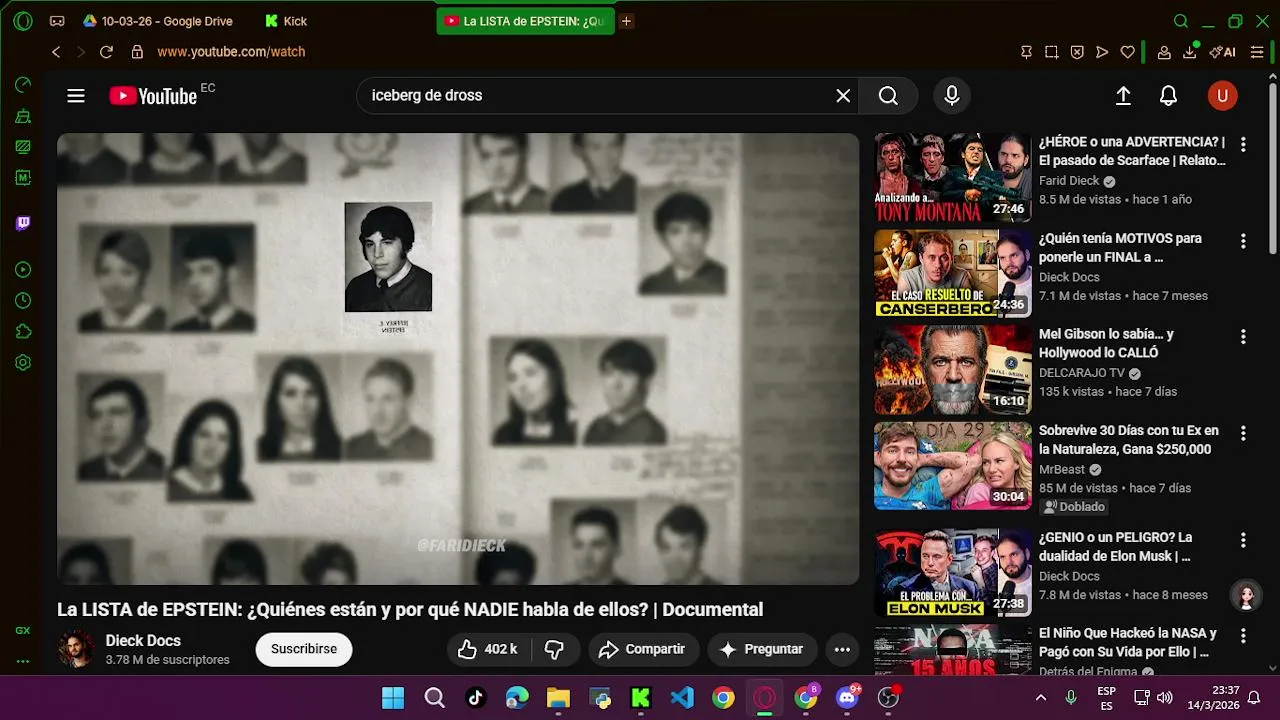The image size is (1280, 720).
Task: Open options for MrBeast video
Action: 1243,434
